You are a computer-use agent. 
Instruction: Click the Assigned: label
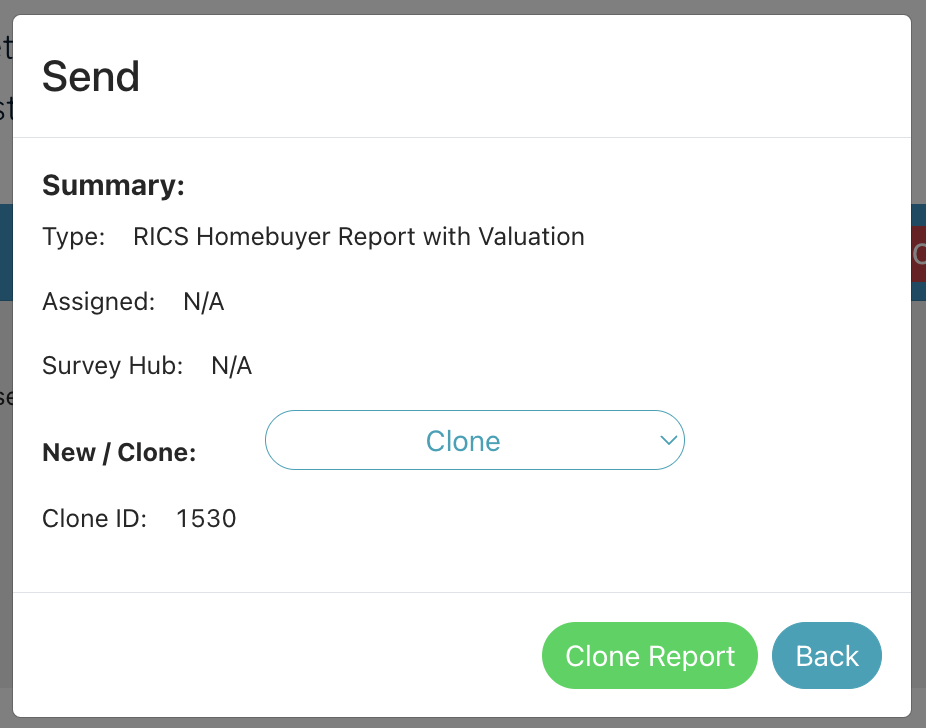(x=98, y=301)
